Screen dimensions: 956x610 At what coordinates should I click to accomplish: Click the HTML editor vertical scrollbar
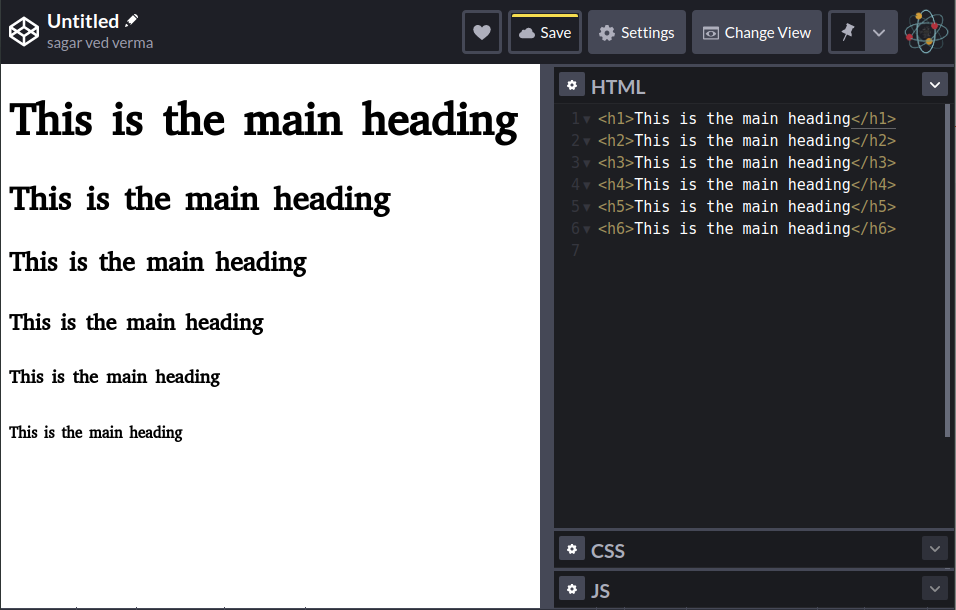click(x=947, y=270)
